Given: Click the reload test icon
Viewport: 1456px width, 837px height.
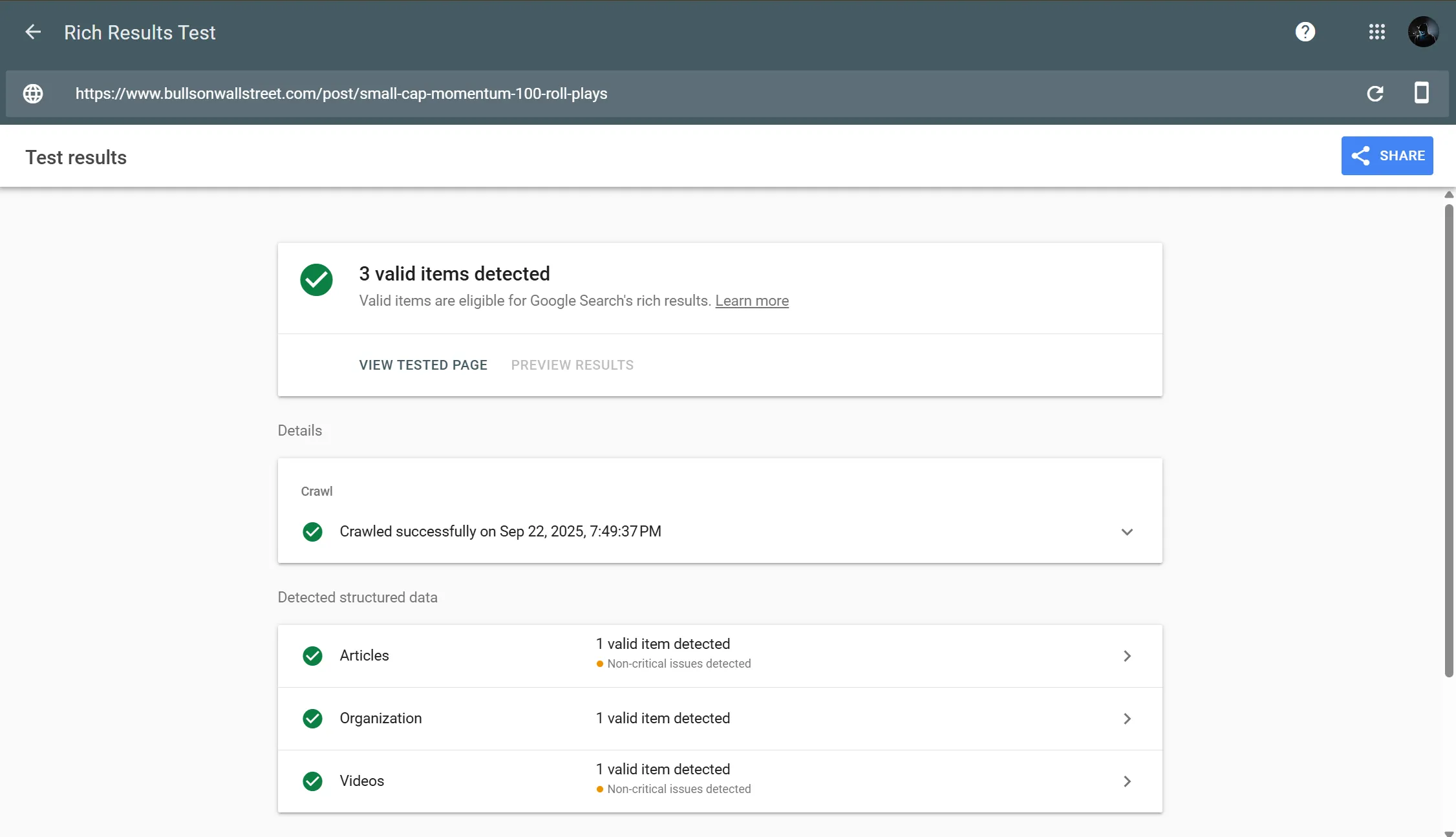Looking at the screenshot, I should point(1375,94).
